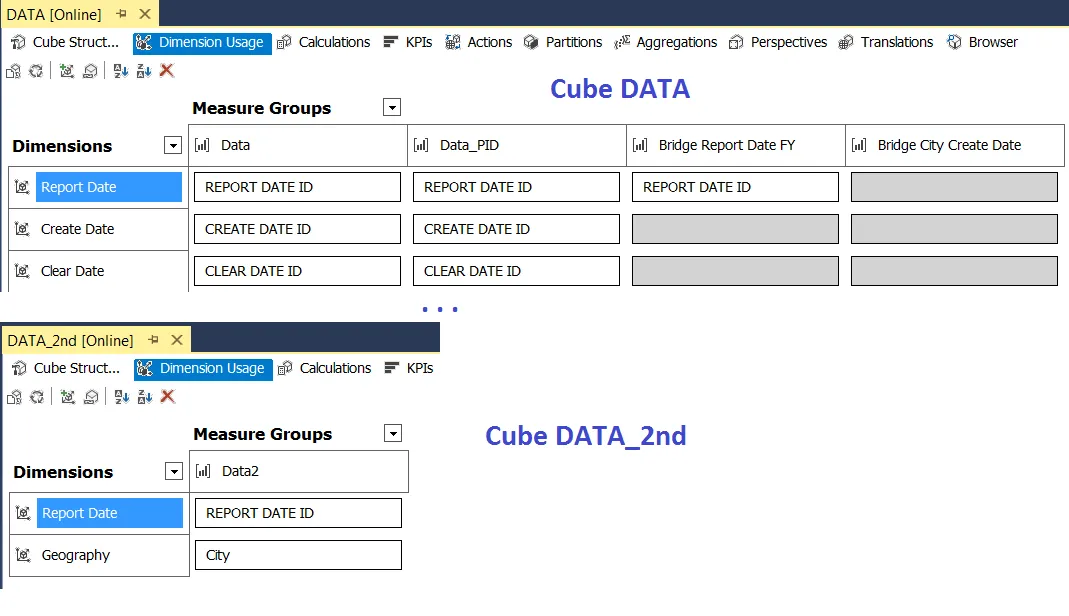Click pin icon on DATA_2nd [Online] tab

(x=153, y=339)
